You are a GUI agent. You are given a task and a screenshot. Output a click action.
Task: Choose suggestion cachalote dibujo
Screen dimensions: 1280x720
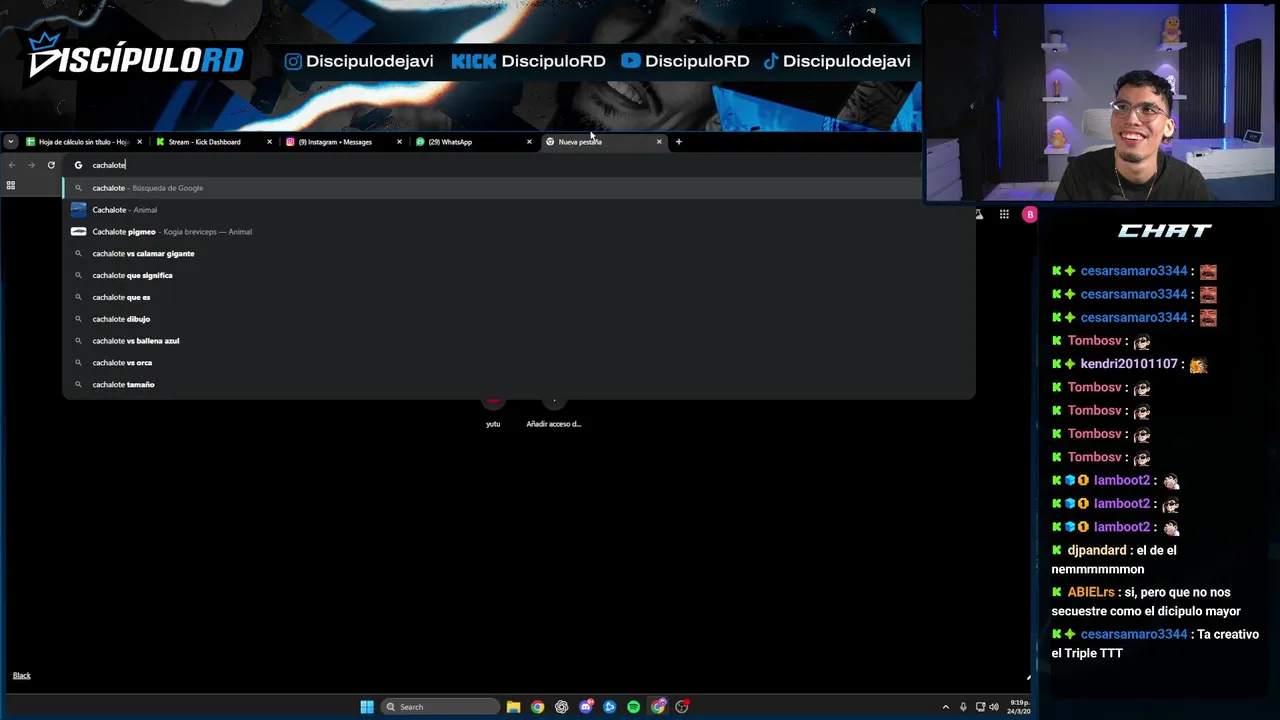pyautogui.click(x=519, y=319)
